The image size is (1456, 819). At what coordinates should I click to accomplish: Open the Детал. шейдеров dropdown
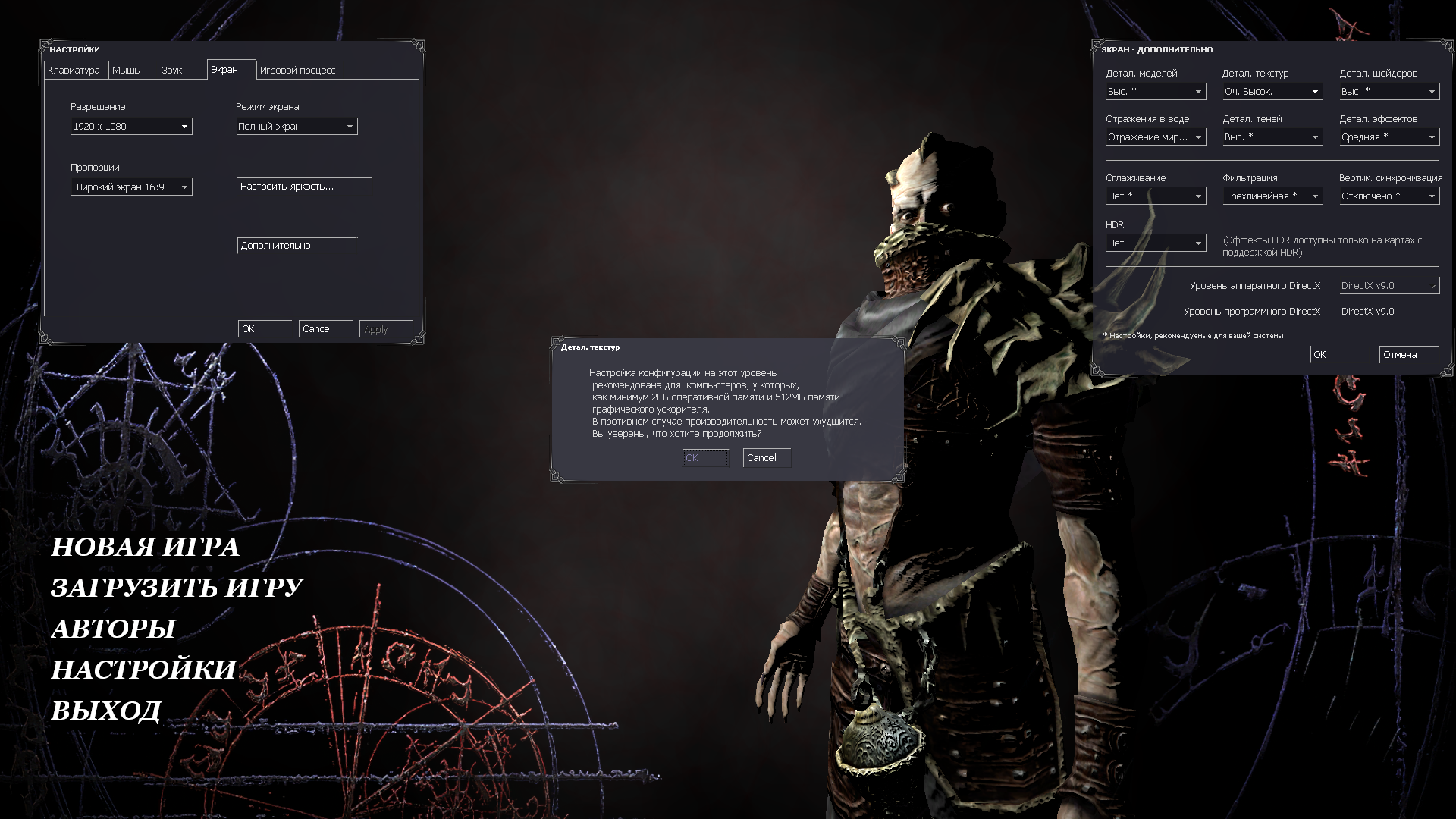(x=1389, y=92)
